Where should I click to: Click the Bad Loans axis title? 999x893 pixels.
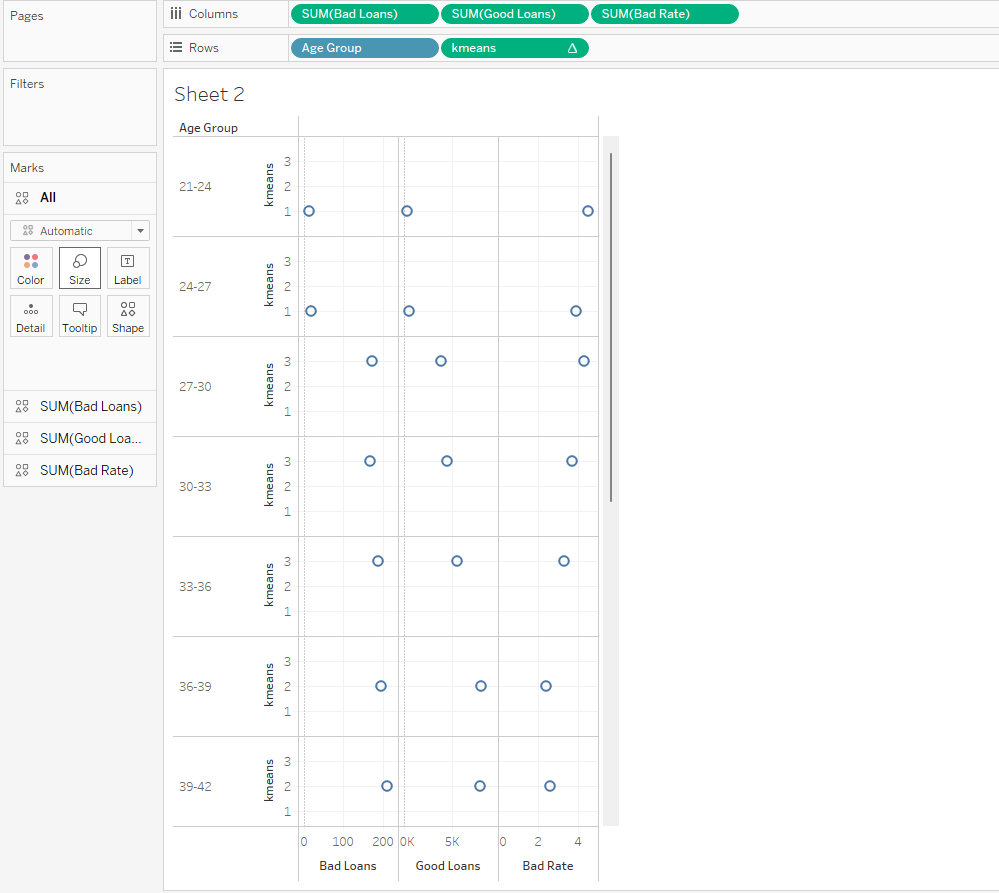pos(348,866)
